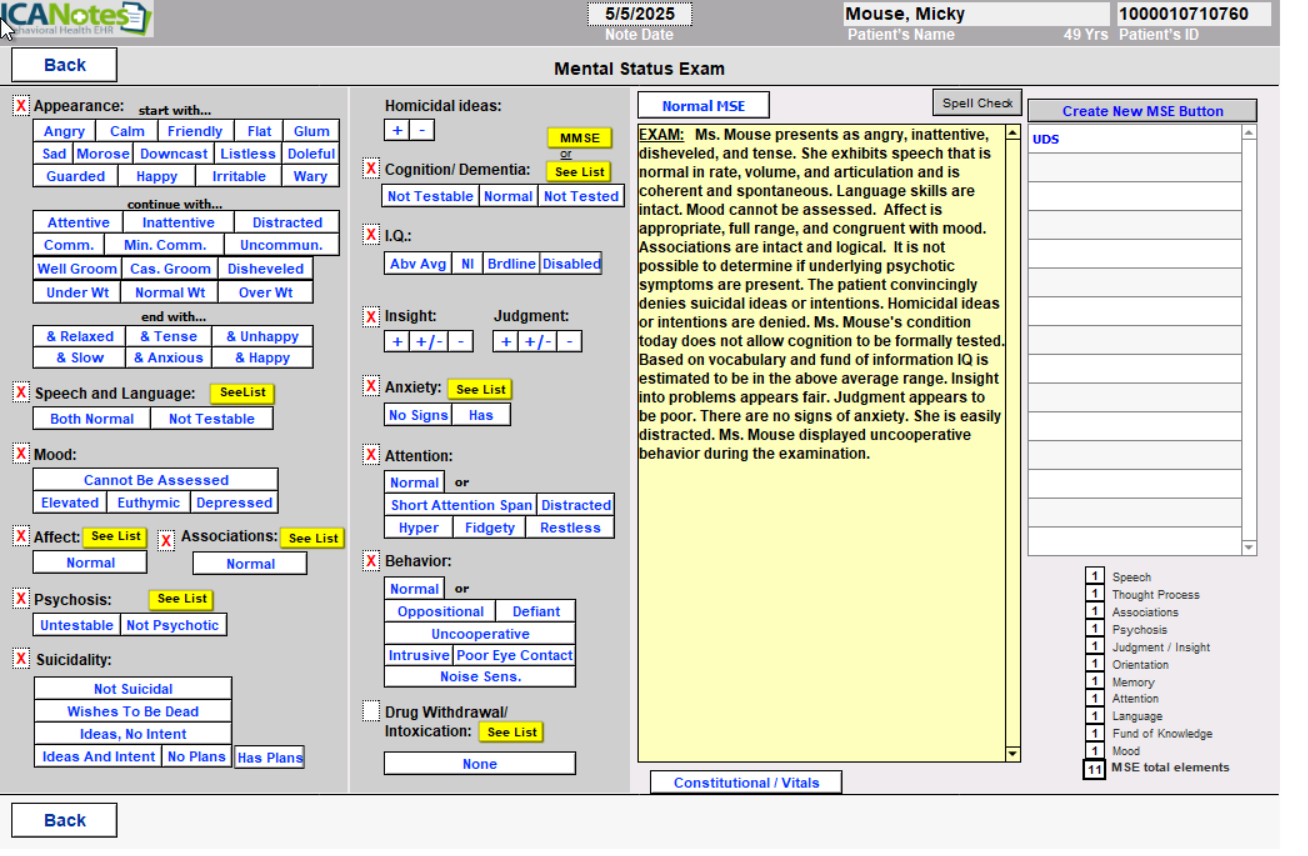This screenshot has height=856, width=1308.
Task: Check the Drug Withdrawal/Intoxication checkbox
Action: 371,712
